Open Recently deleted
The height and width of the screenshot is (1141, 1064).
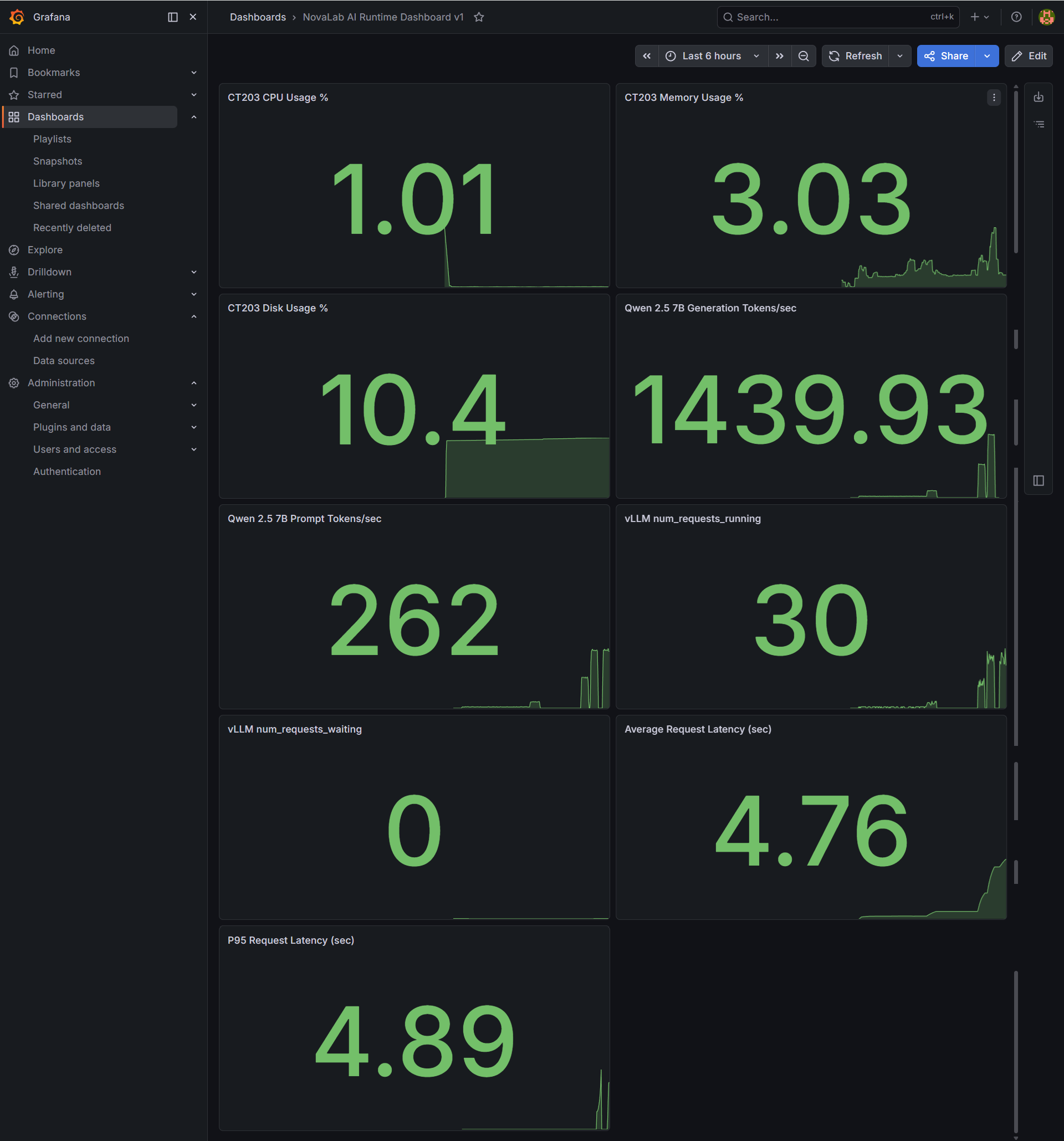pyautogui.click(x=72, y=228)
